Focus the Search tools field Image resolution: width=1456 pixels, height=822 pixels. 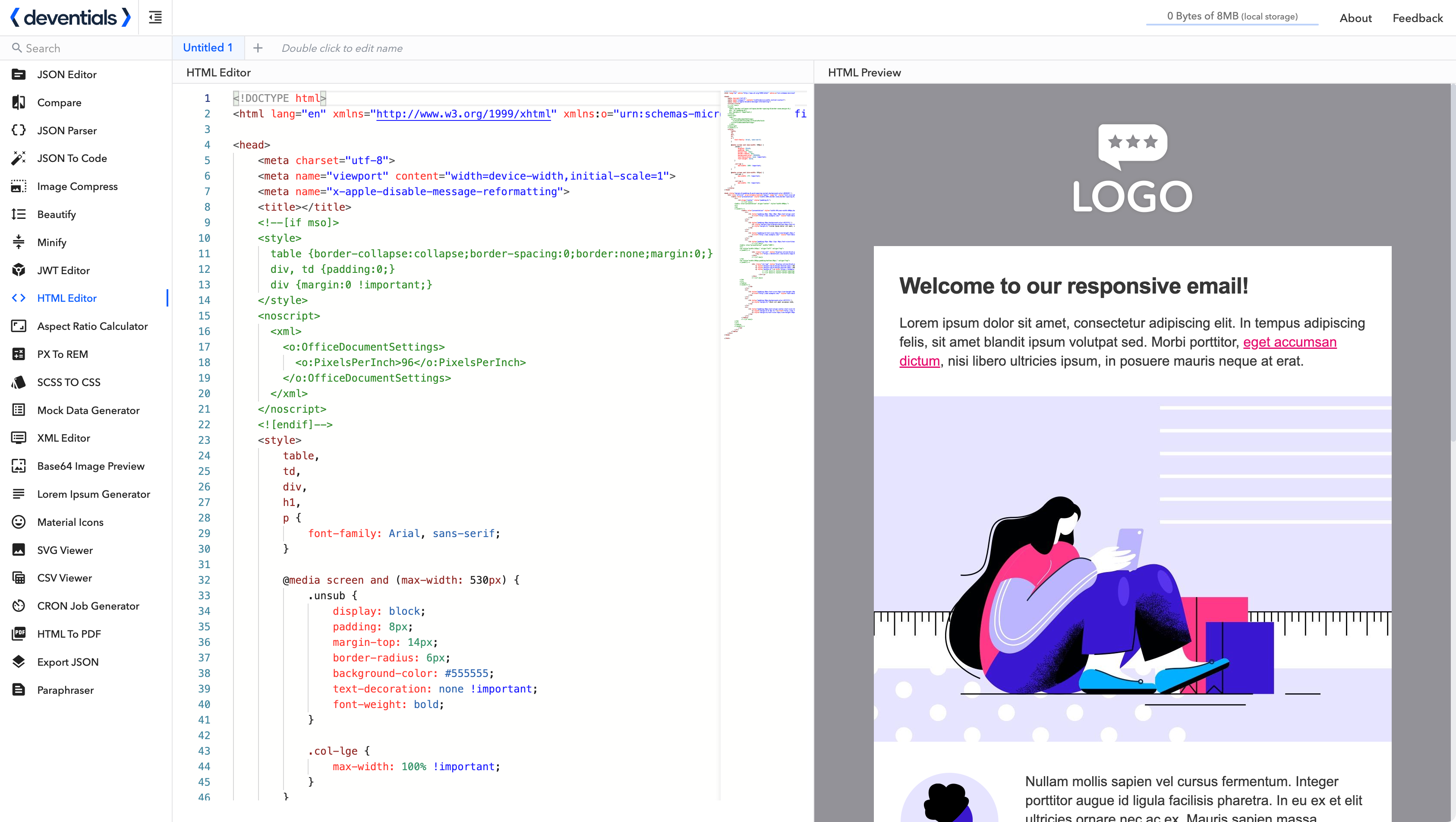coord(86,48)
